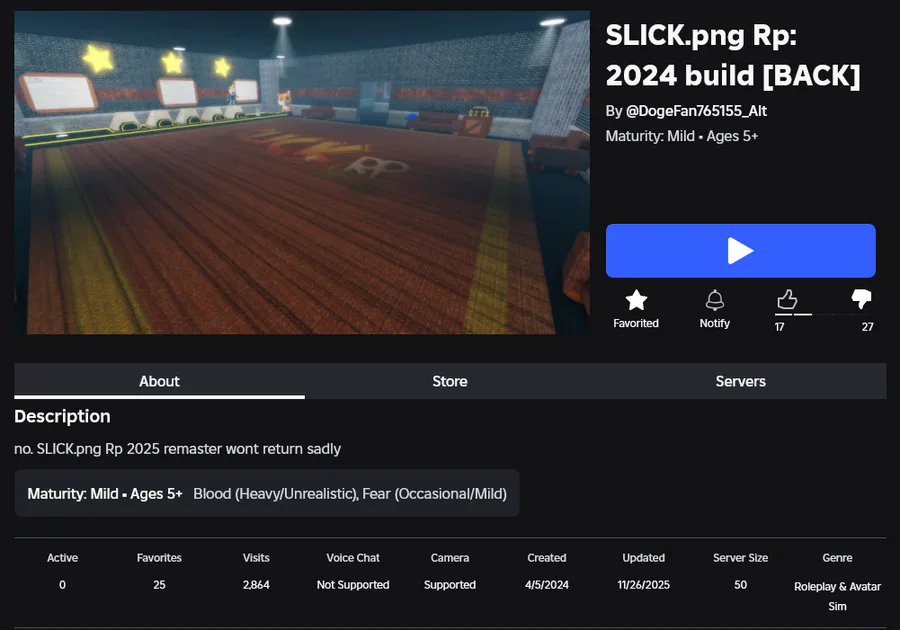
Task: Toggle the Favorited star icon
Action: 636,300
